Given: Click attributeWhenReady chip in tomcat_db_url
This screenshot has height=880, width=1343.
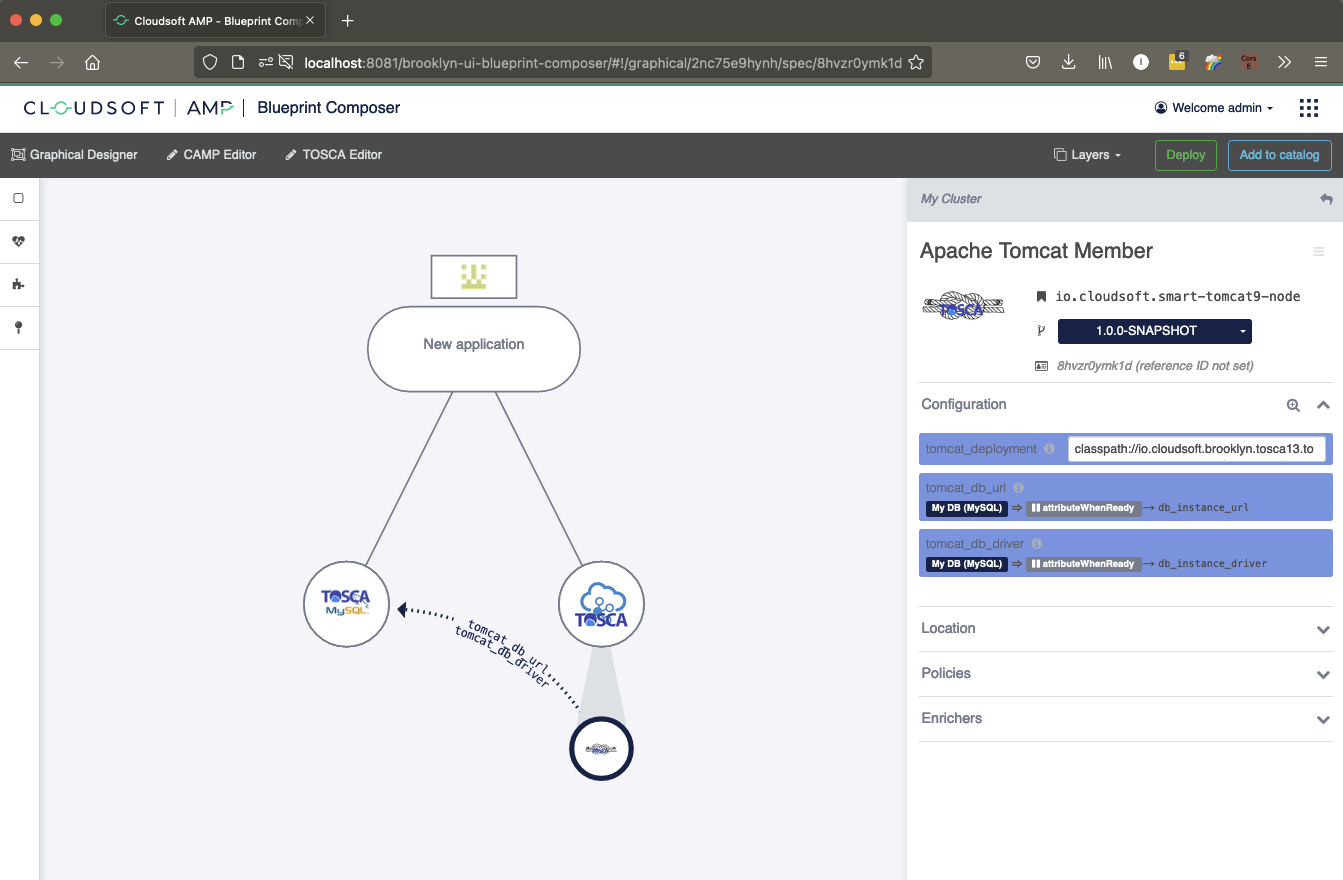Looking at the screenshot, I should pos(1083,508).
